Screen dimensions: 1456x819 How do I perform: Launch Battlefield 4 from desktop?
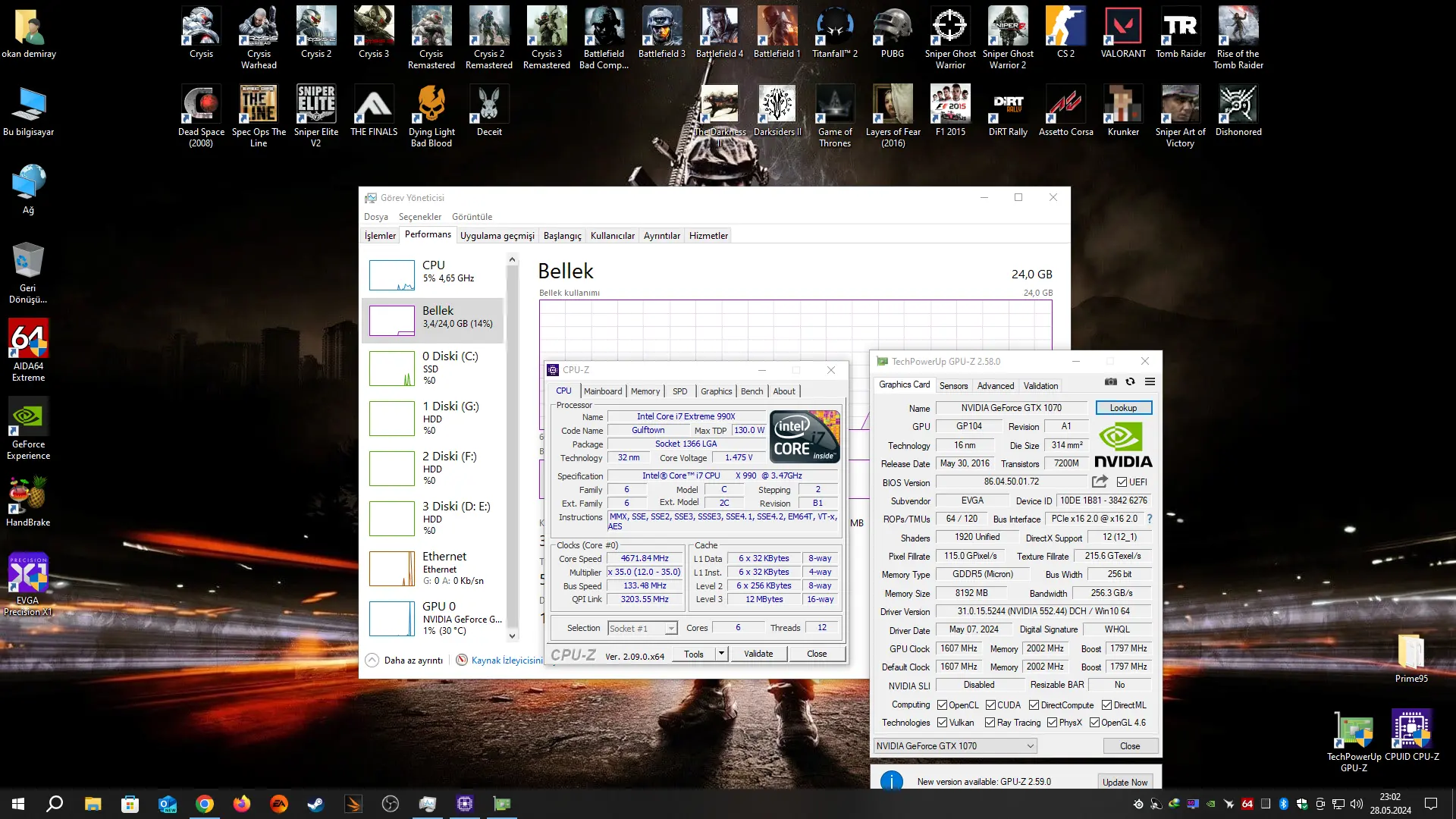pyautogui.click(x=719, y=33)
